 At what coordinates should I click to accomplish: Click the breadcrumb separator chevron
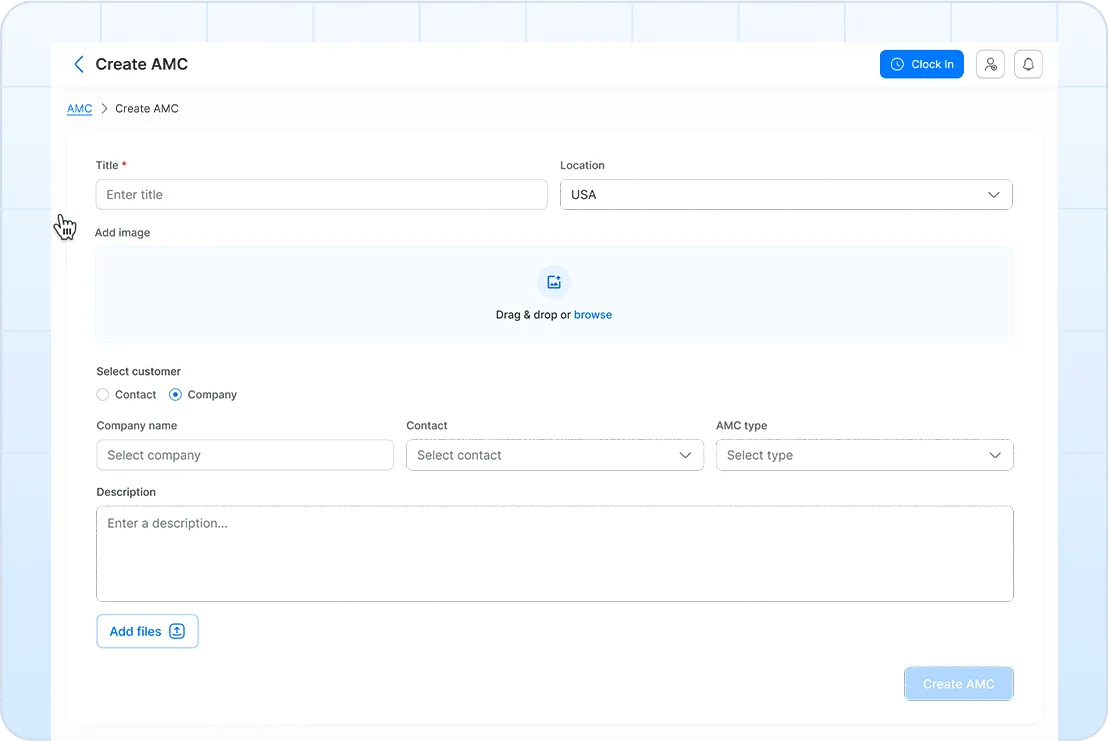coord(104,108)
